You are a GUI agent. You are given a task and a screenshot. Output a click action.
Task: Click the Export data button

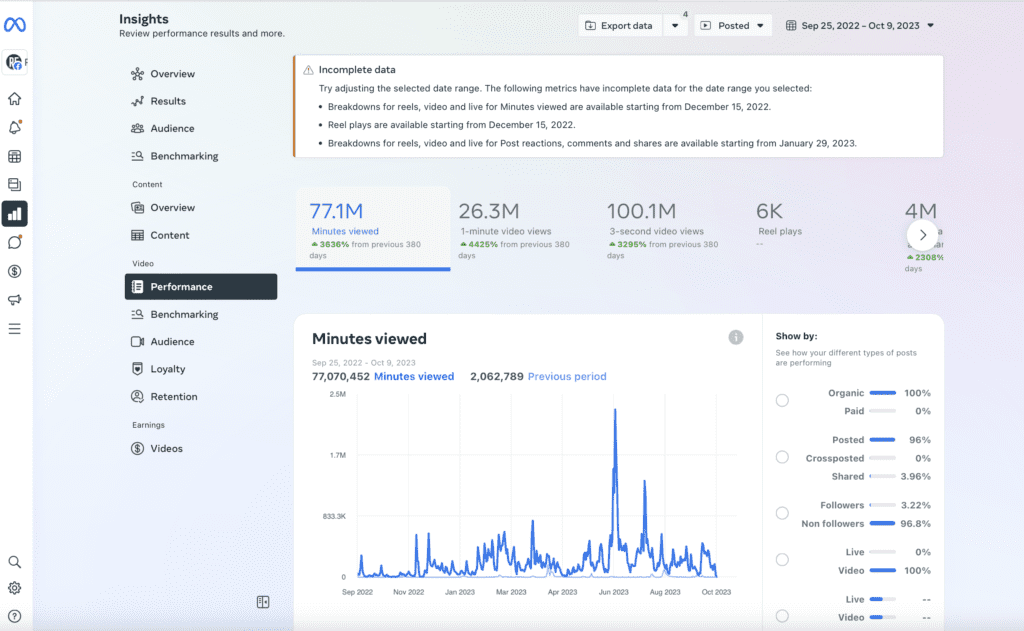coord(619,26)
